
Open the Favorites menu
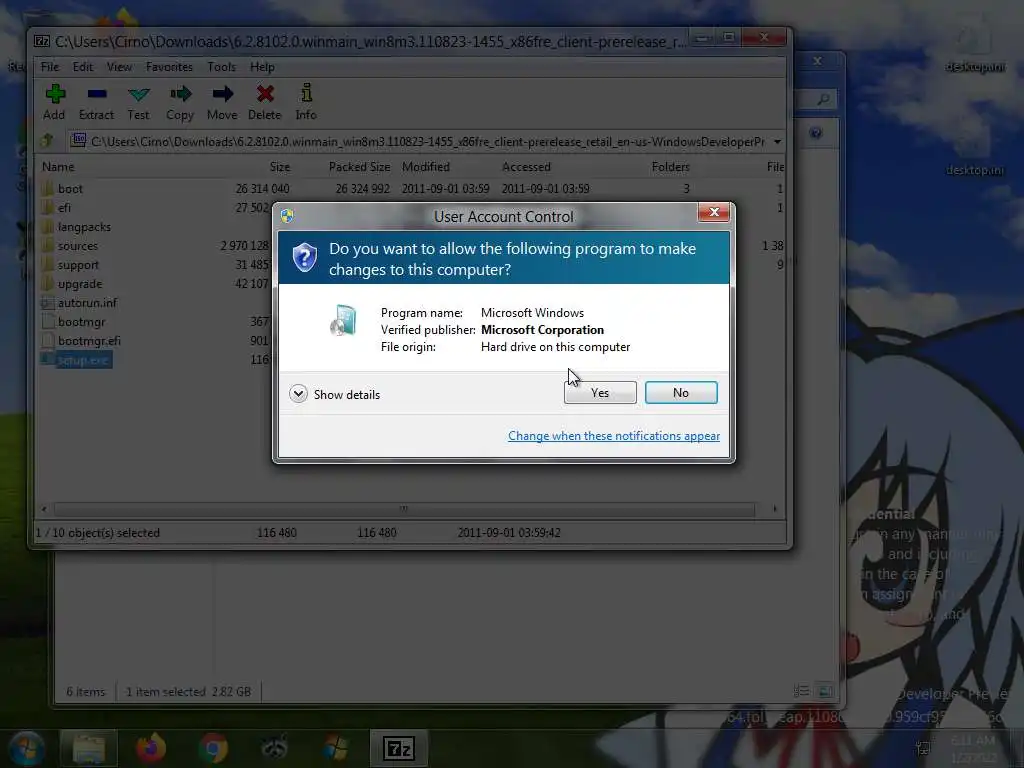[x=169, y=67]
